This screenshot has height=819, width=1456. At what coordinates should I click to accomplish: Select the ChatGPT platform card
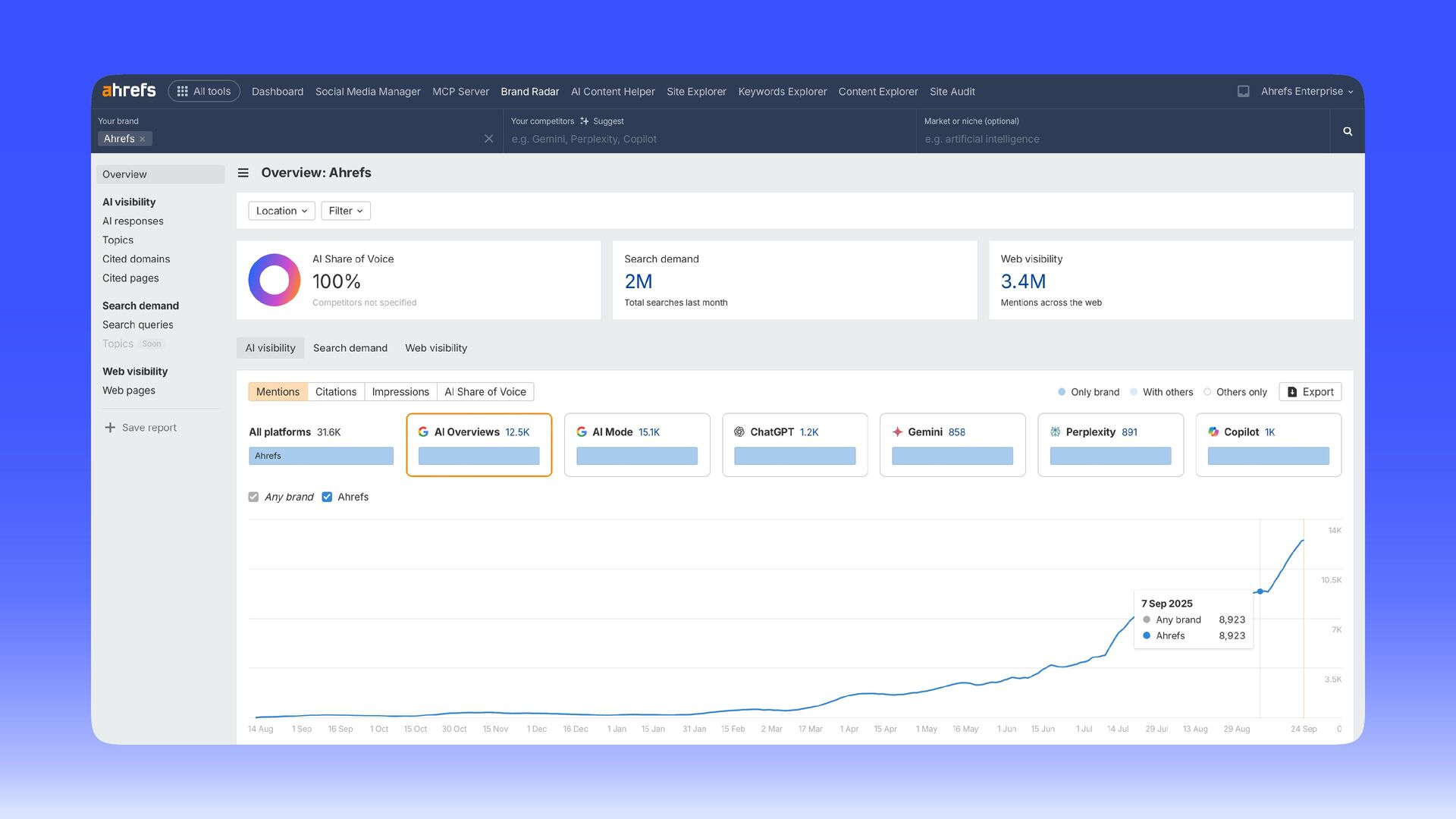pyautogui.click(x=795, y=444)
